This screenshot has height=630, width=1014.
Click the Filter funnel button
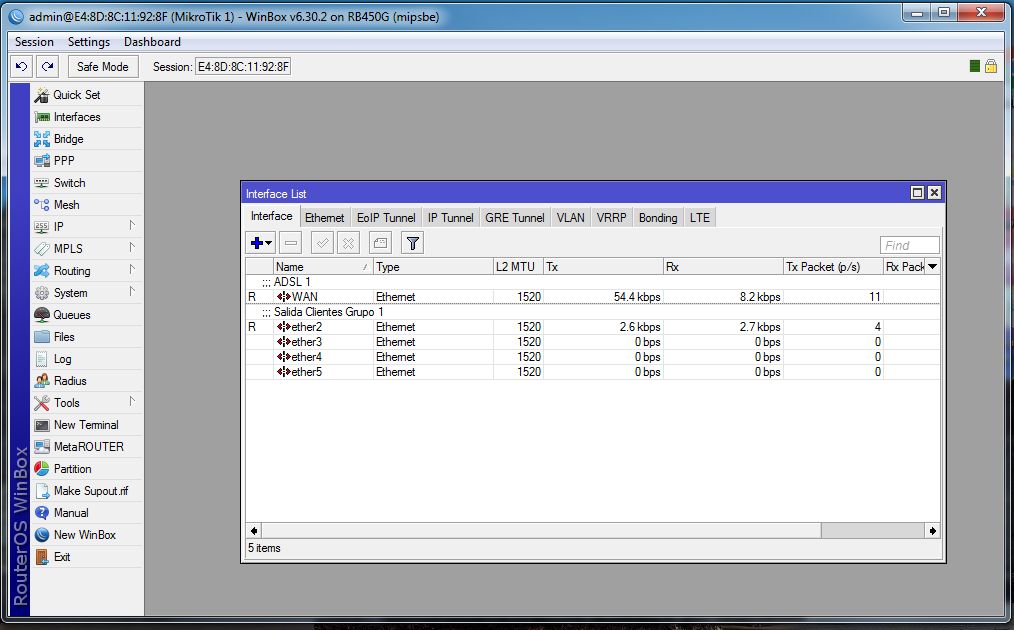pyautogui.click(x=412, y=243)
